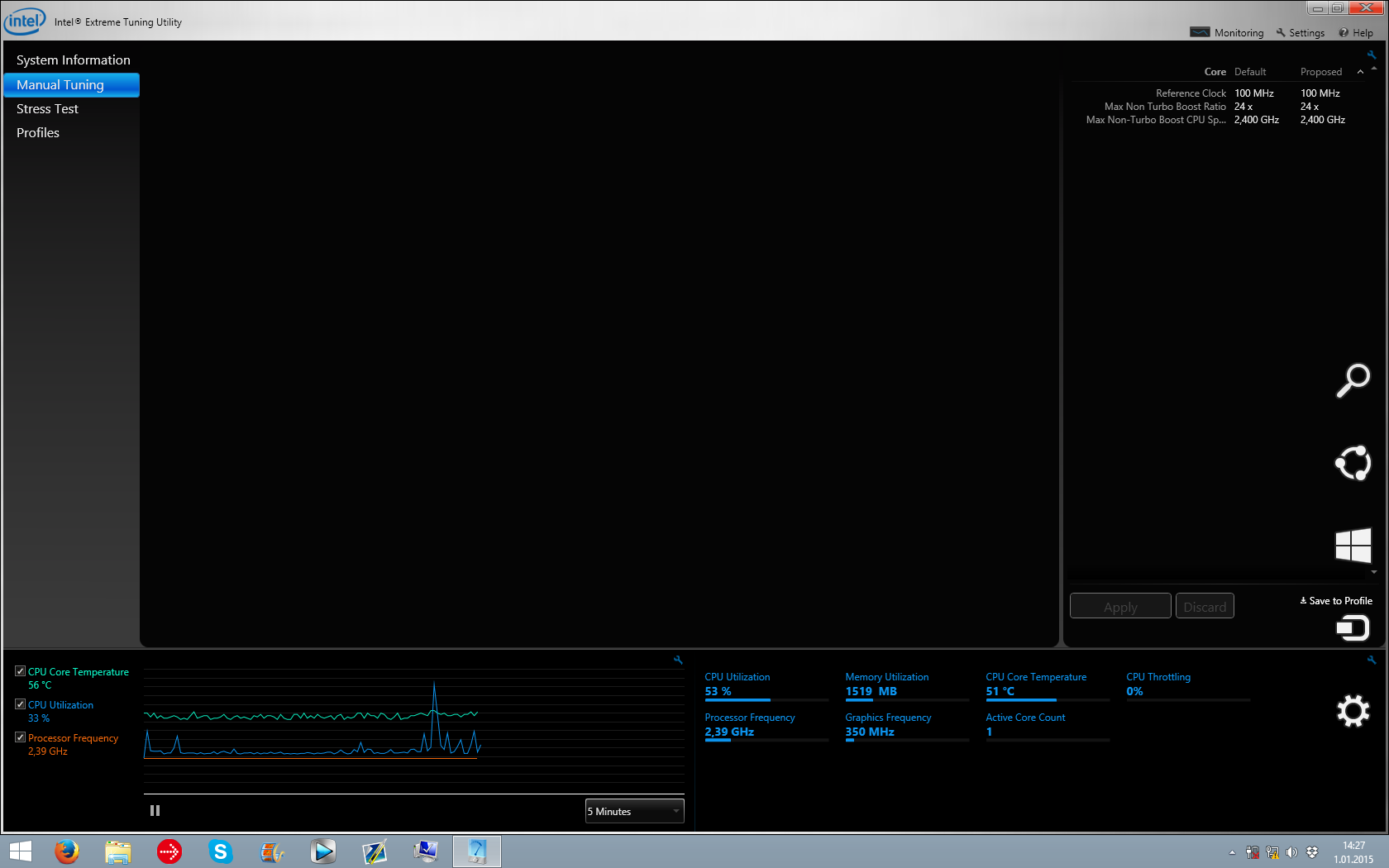Image resolution: width=1389 pixels, height=868 pixels.
Task: Uncheck CPU Core Temperature graph checkbox
Action: click(20, 671)
